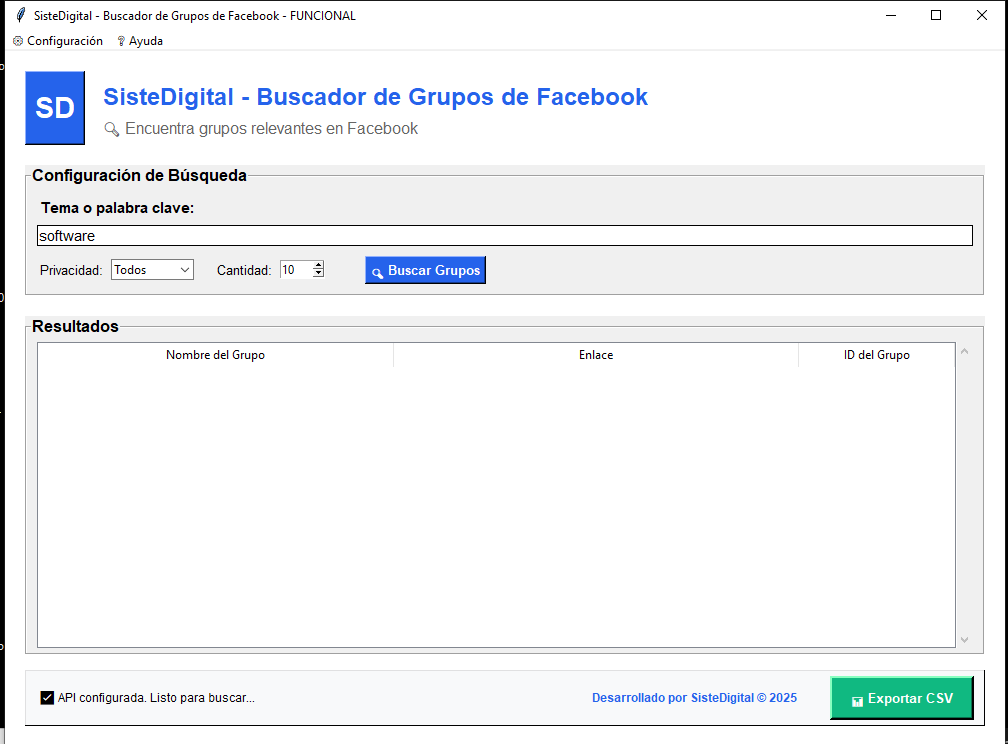The image size is (1008, 744).
Task: Minimize the SisteDigital window
Action: pos(891,15)
